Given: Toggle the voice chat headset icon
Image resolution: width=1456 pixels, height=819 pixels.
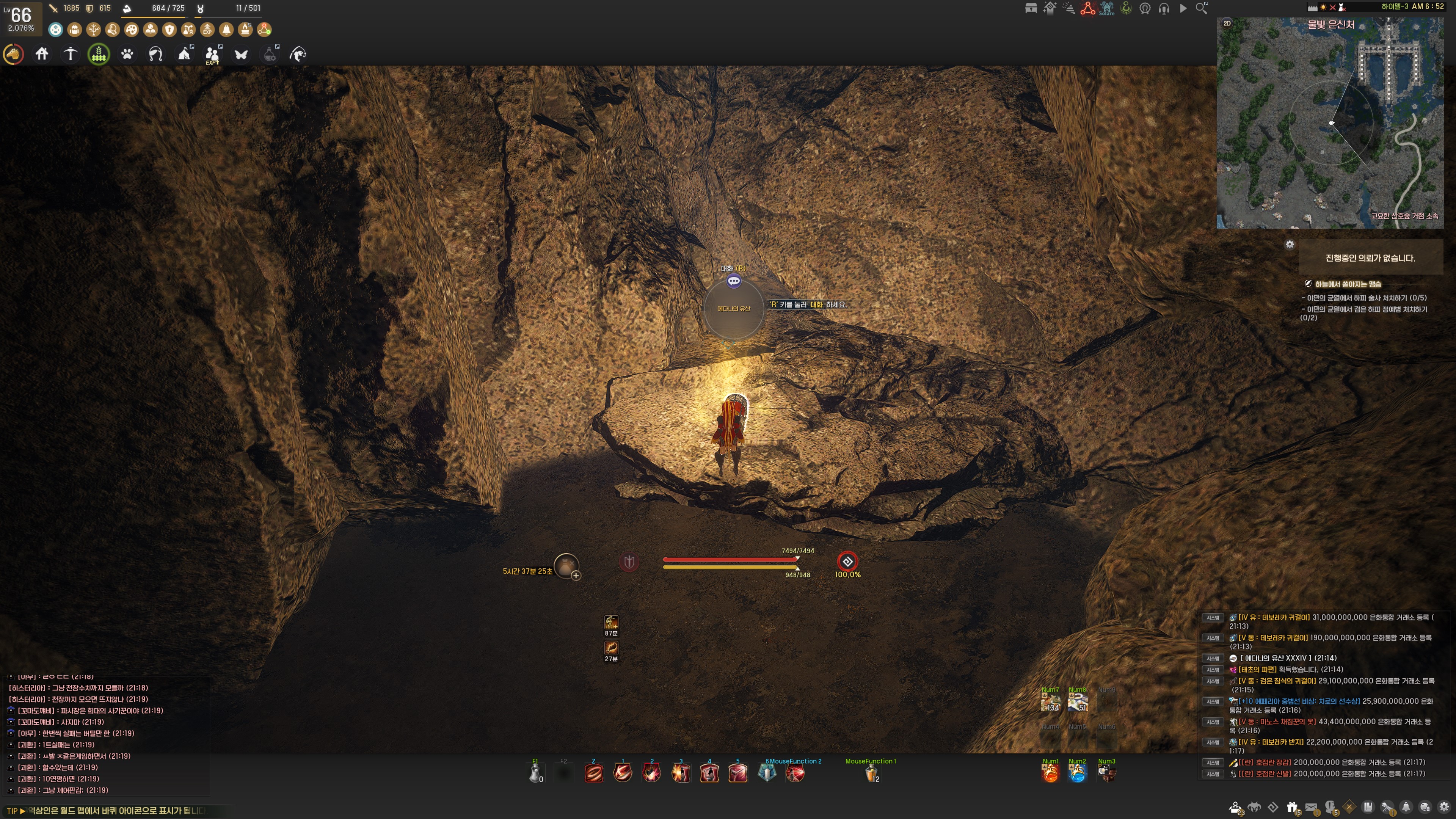Looking at the screenshot, I should pos(1164,8).
